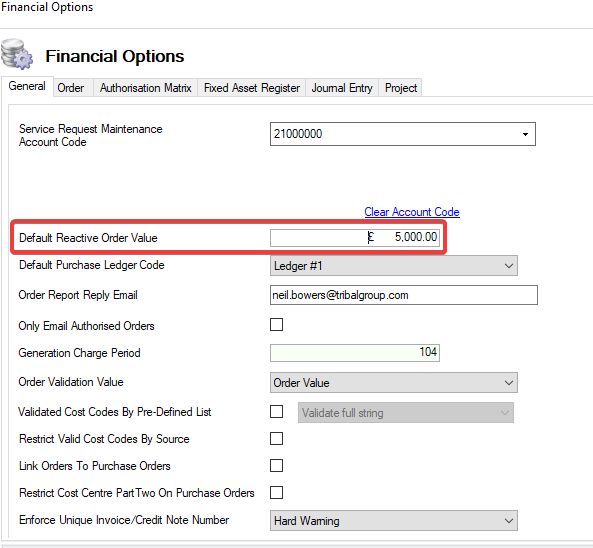Viewport: 593px width, 548px height.
Task: Expand the Service Request Maintenance Account Code dropdown
Action: pos(403,134)
